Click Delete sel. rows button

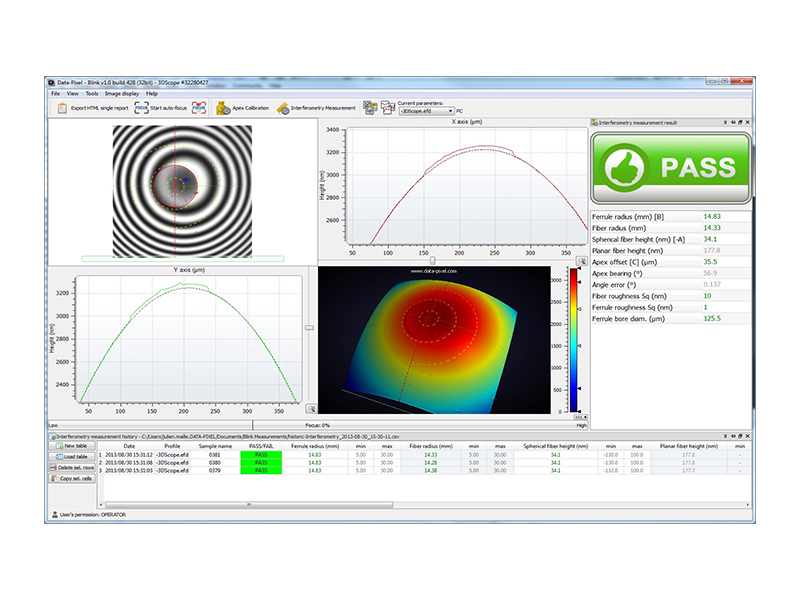[72, 468]
